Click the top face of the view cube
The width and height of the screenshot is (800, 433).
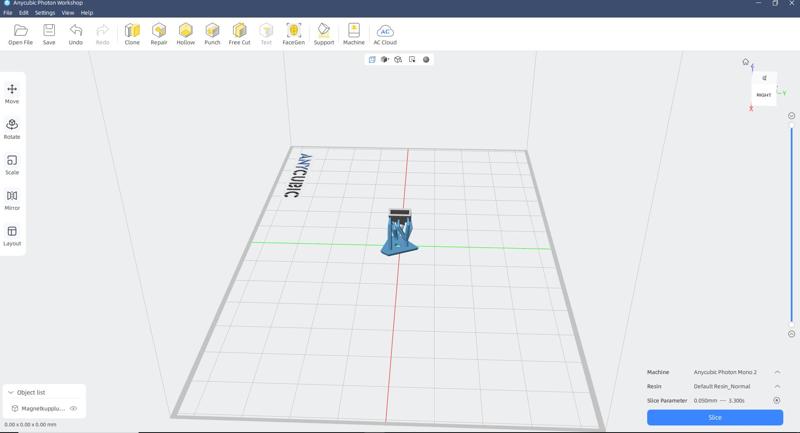764,78
